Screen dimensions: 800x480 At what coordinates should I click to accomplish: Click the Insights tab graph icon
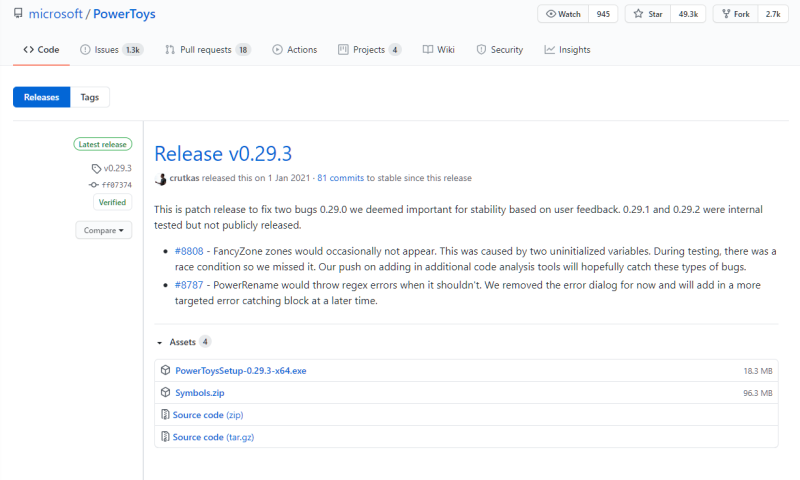549,49
